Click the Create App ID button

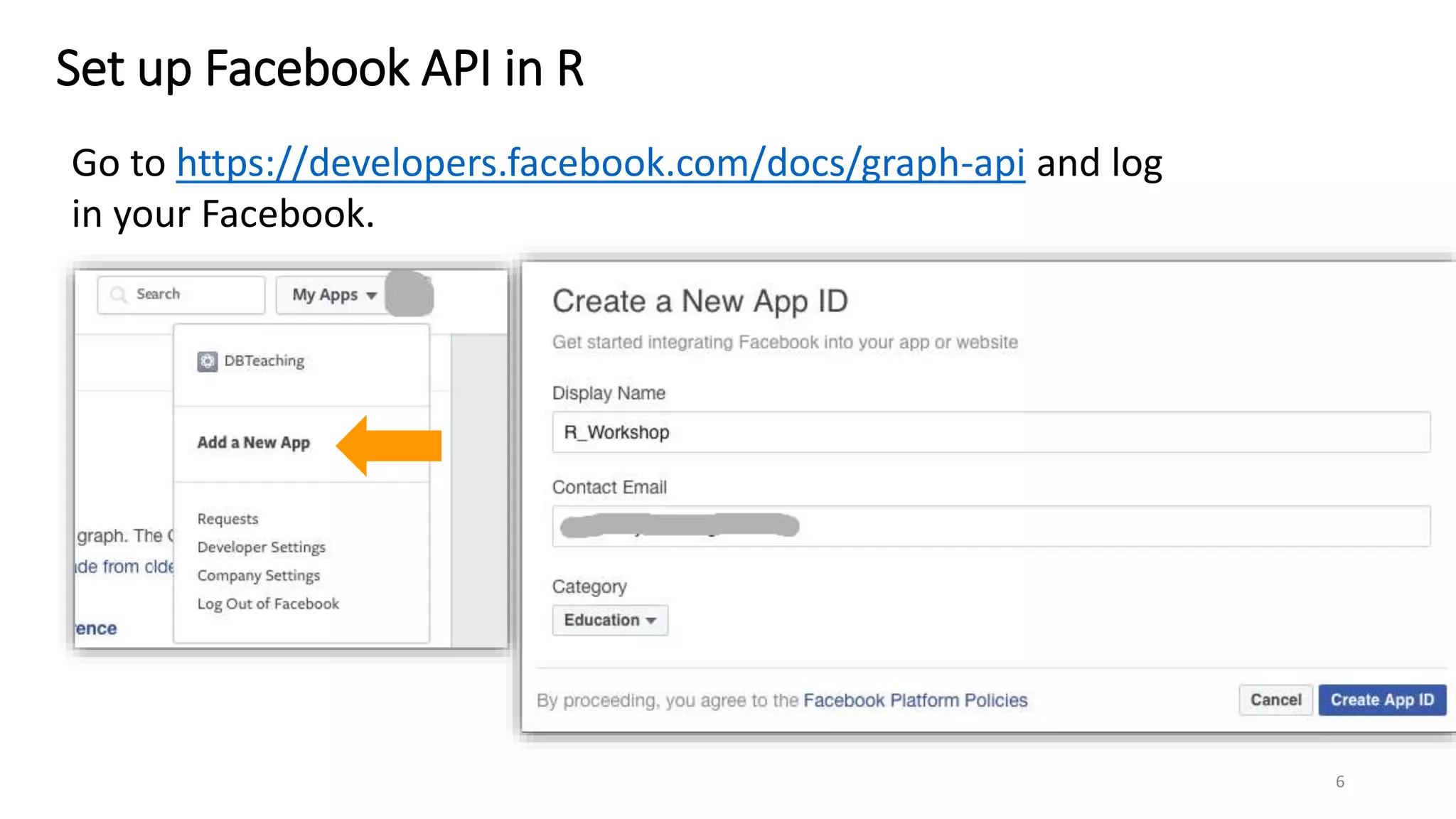point(1383,700)
